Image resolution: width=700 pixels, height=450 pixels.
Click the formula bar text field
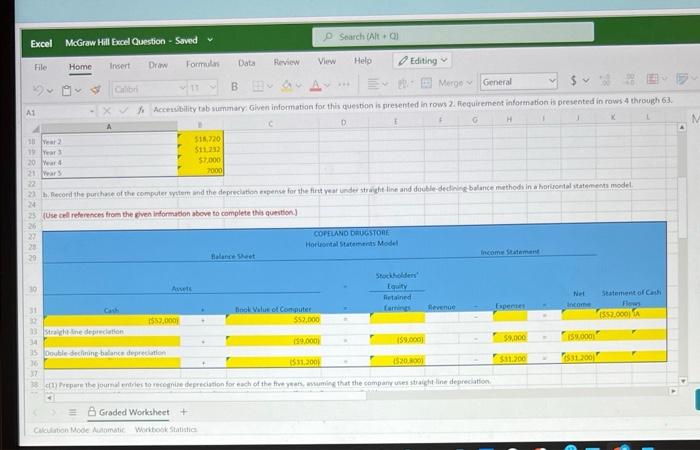(413, 104)
